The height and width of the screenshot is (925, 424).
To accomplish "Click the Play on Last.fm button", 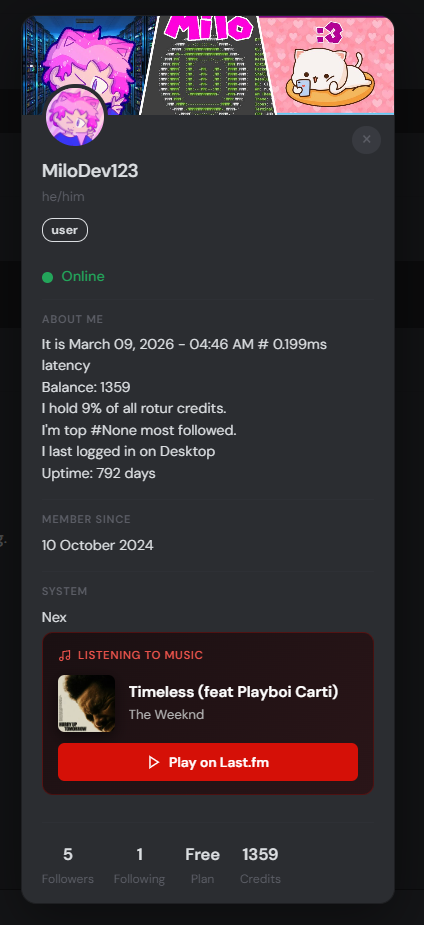I will (x=208, y=762).
